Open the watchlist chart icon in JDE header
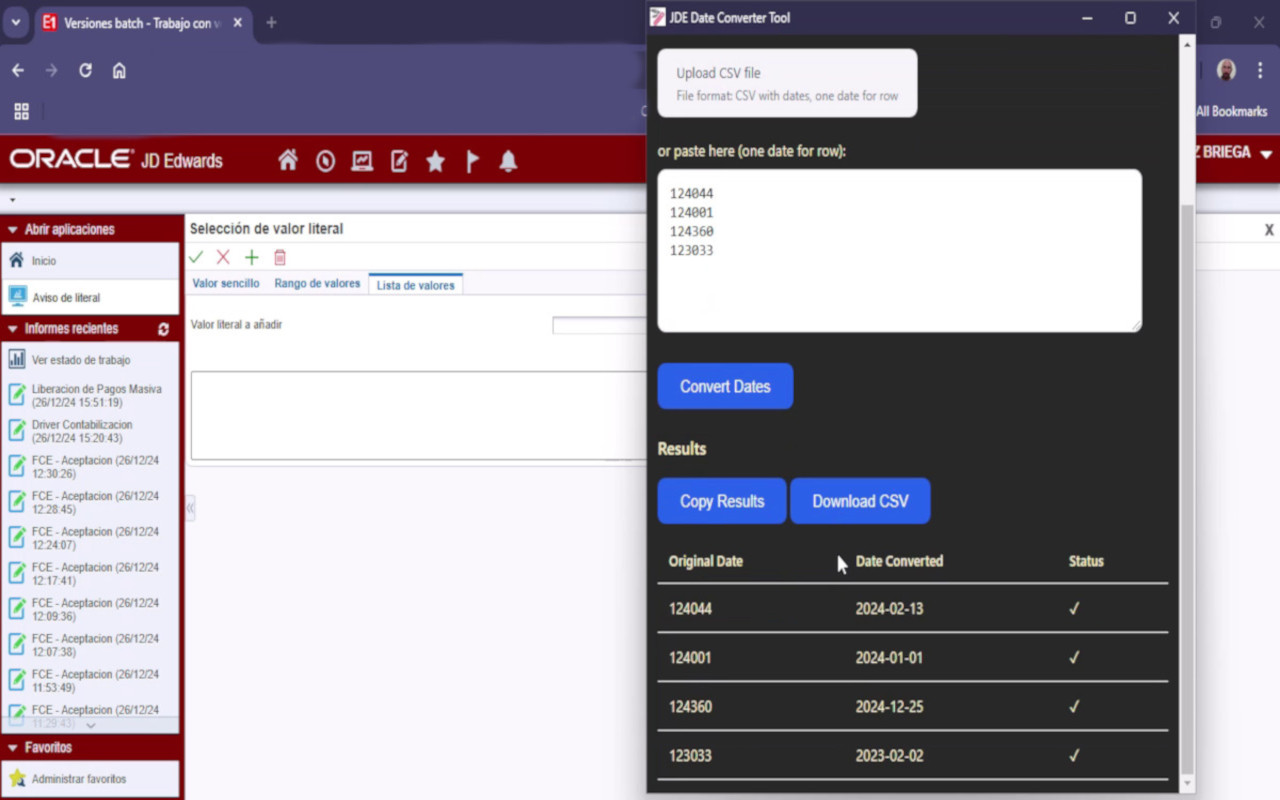Screen dimensions: 1280x800 tap(361, 160)
